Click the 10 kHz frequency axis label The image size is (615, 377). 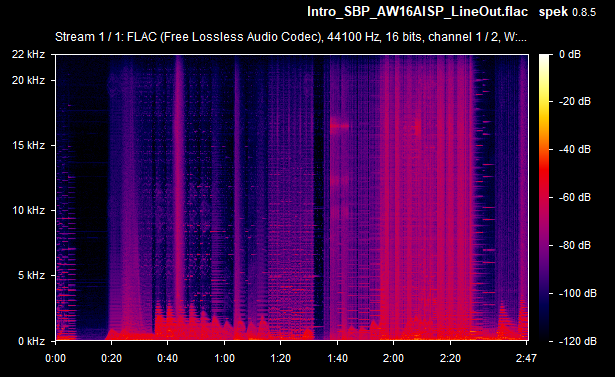click(28, 211)
